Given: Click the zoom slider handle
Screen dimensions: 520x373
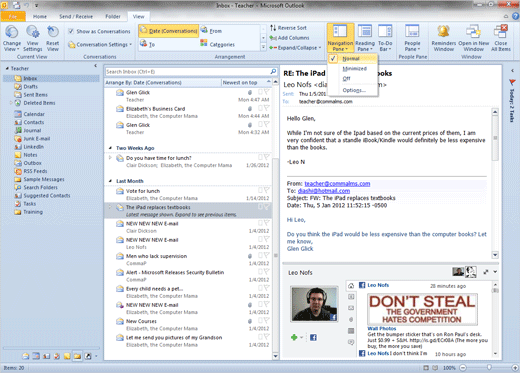Looking at the screenshot, I should [x=489, y=367].
